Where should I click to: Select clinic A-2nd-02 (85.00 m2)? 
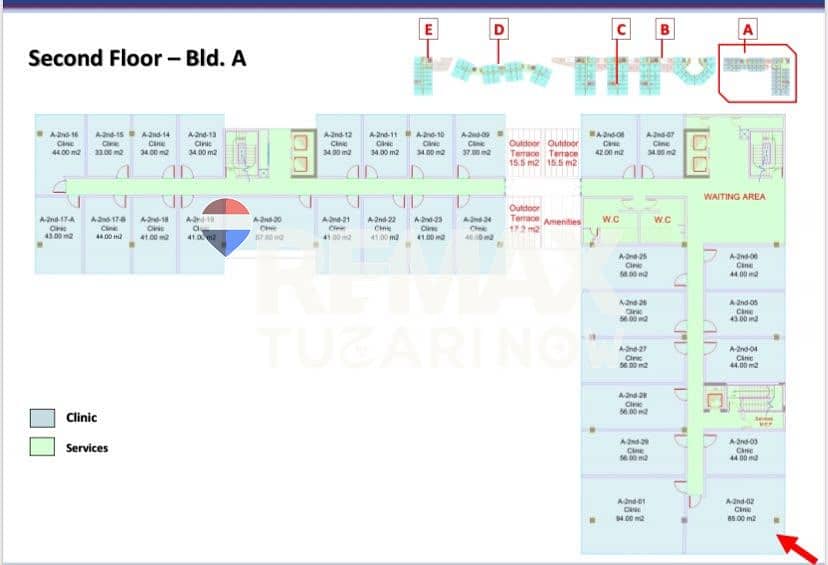(x=741, y=510)
